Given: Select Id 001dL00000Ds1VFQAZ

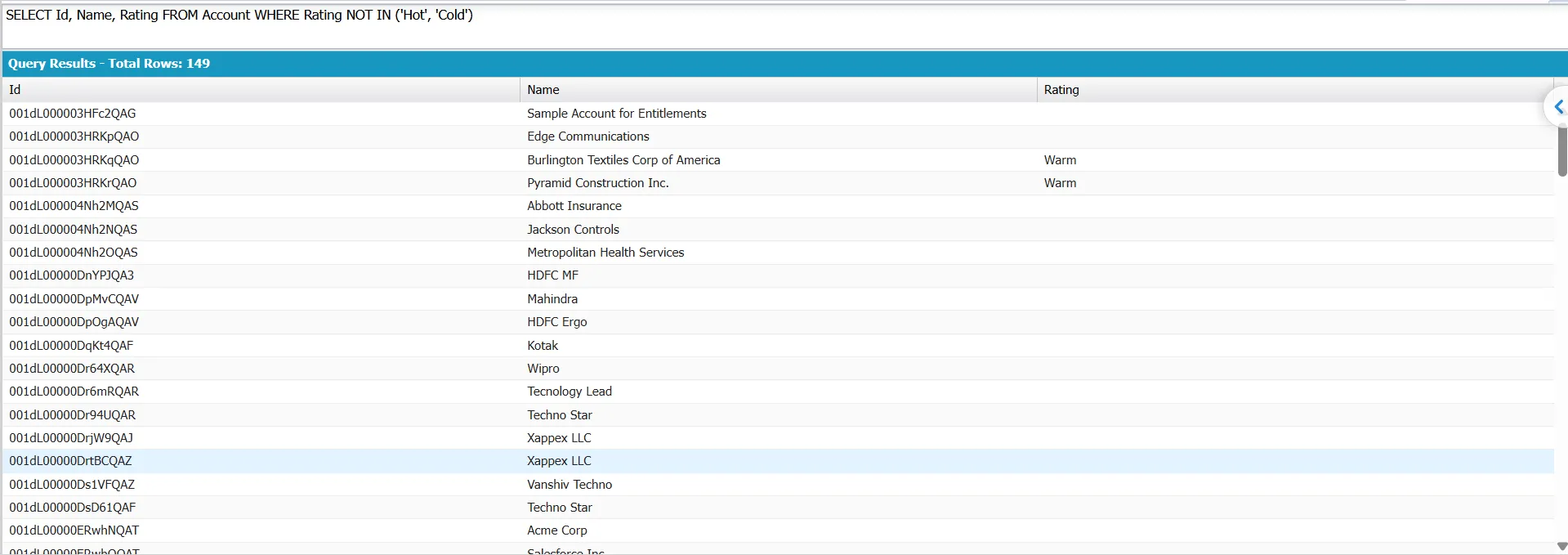Looking at the screenshot, I should pos(72,485).
